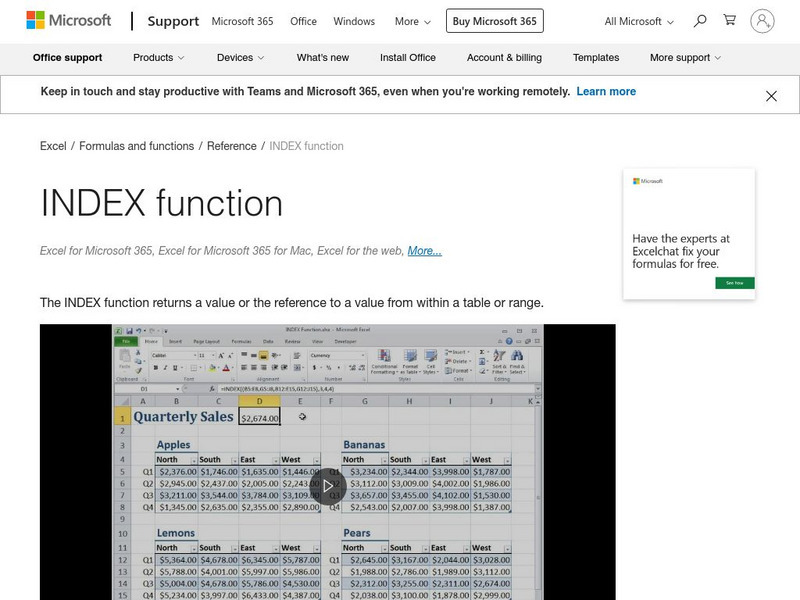Expand the All Microsoft dropdown
Screen dimensions: 800x600
(639, 21)
